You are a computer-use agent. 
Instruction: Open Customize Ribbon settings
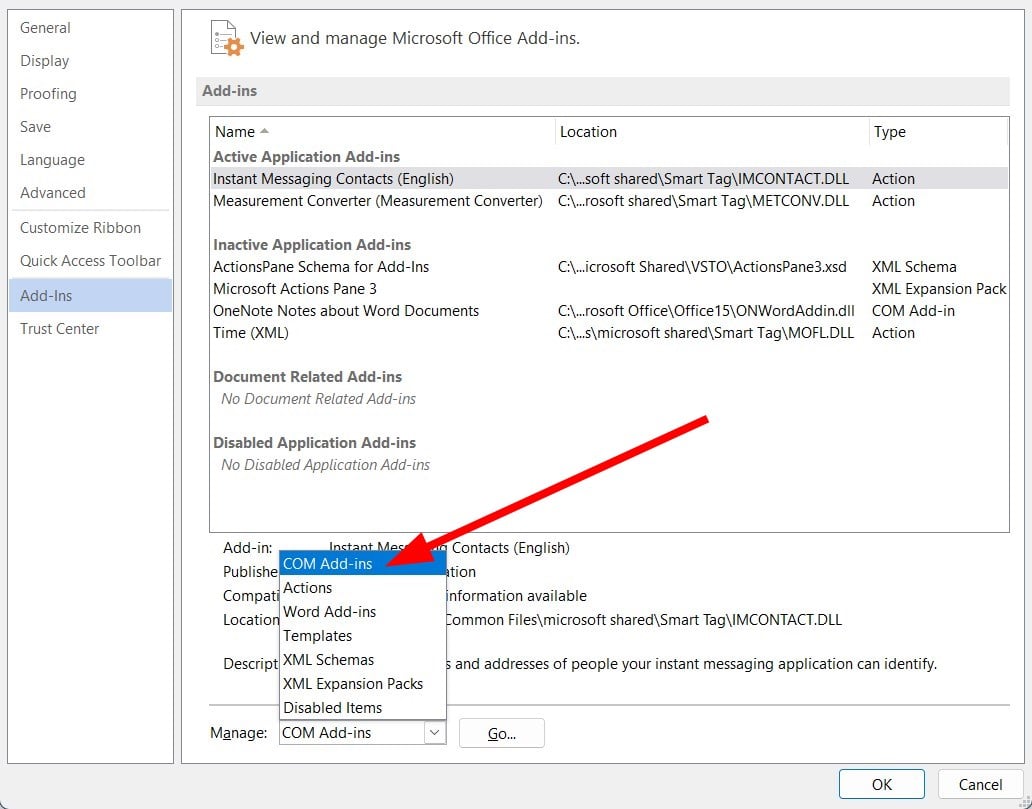tap(80, 228)
